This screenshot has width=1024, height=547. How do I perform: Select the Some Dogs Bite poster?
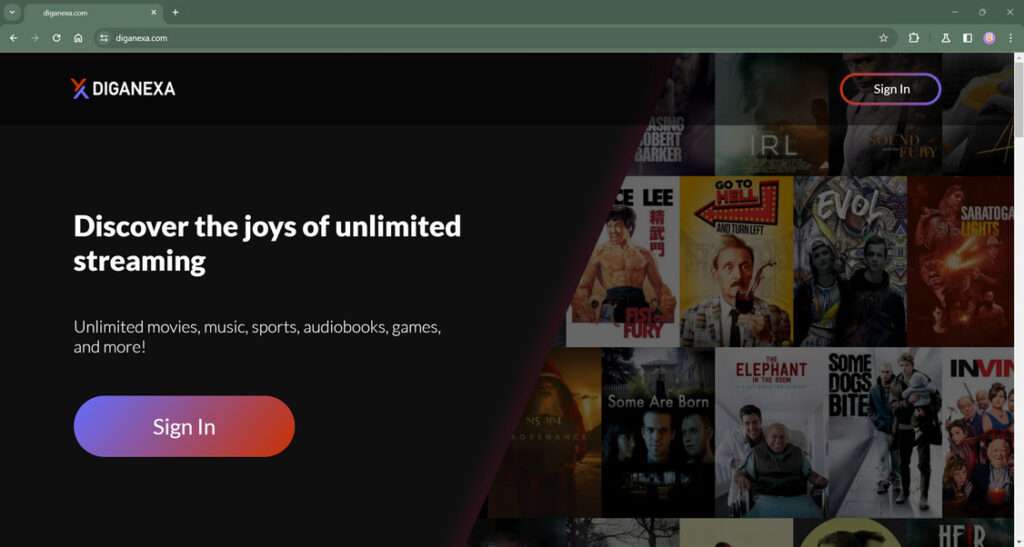pyautogui.click(x=885, y=432)
